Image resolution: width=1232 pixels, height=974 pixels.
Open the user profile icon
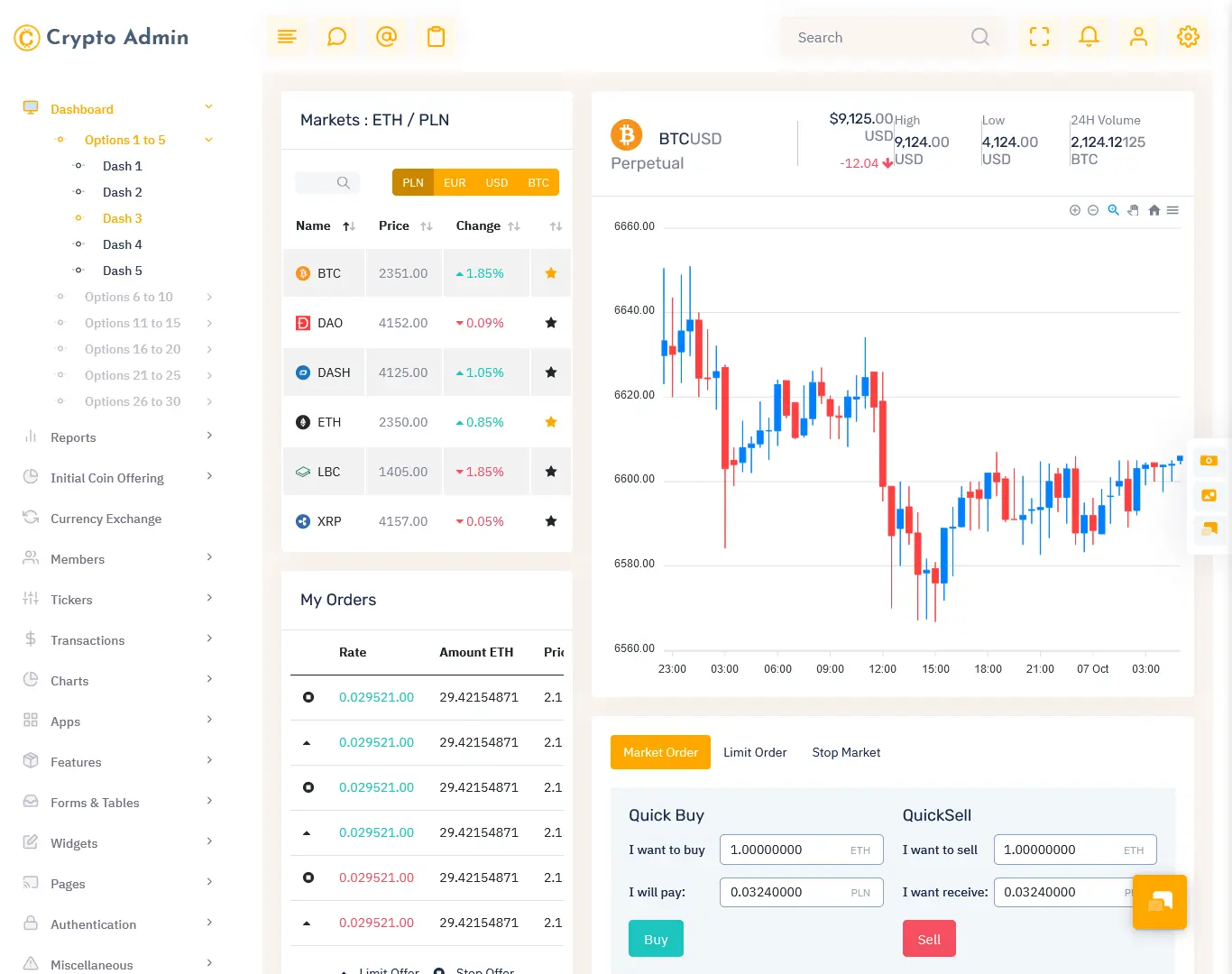[x=1139, y=37]
